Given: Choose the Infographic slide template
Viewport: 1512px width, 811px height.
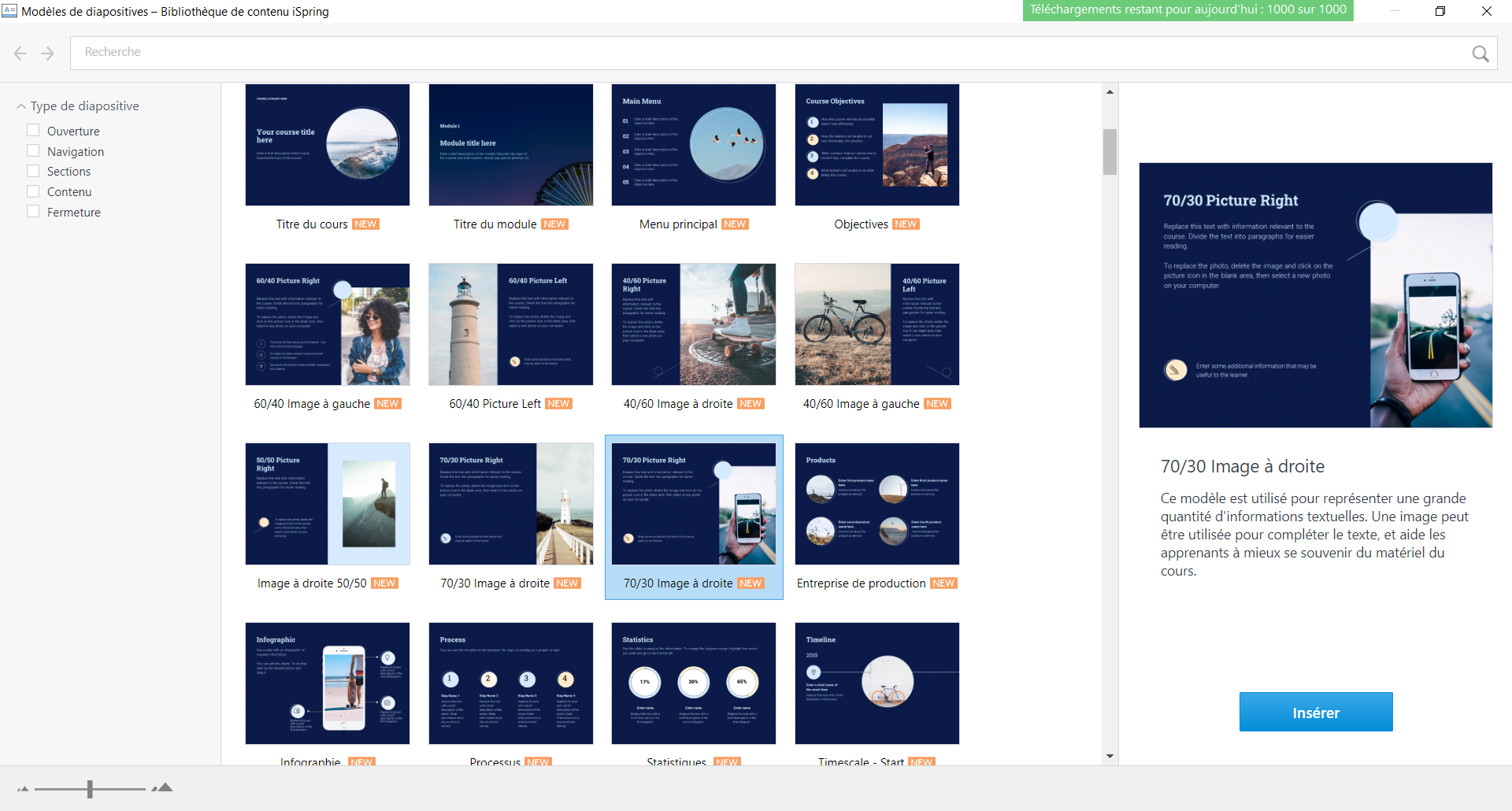Looking at the screenshot, I should coord(327,683).
